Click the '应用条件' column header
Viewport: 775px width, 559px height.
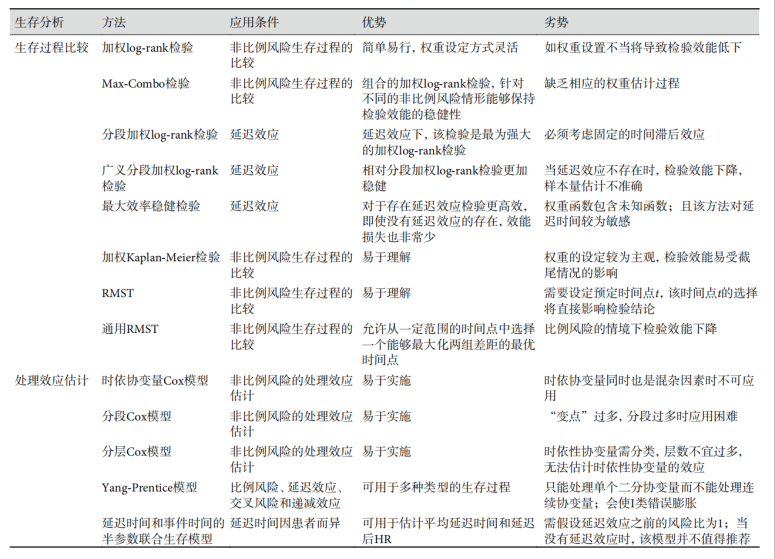pyautogui.click(x=254, y=22)
